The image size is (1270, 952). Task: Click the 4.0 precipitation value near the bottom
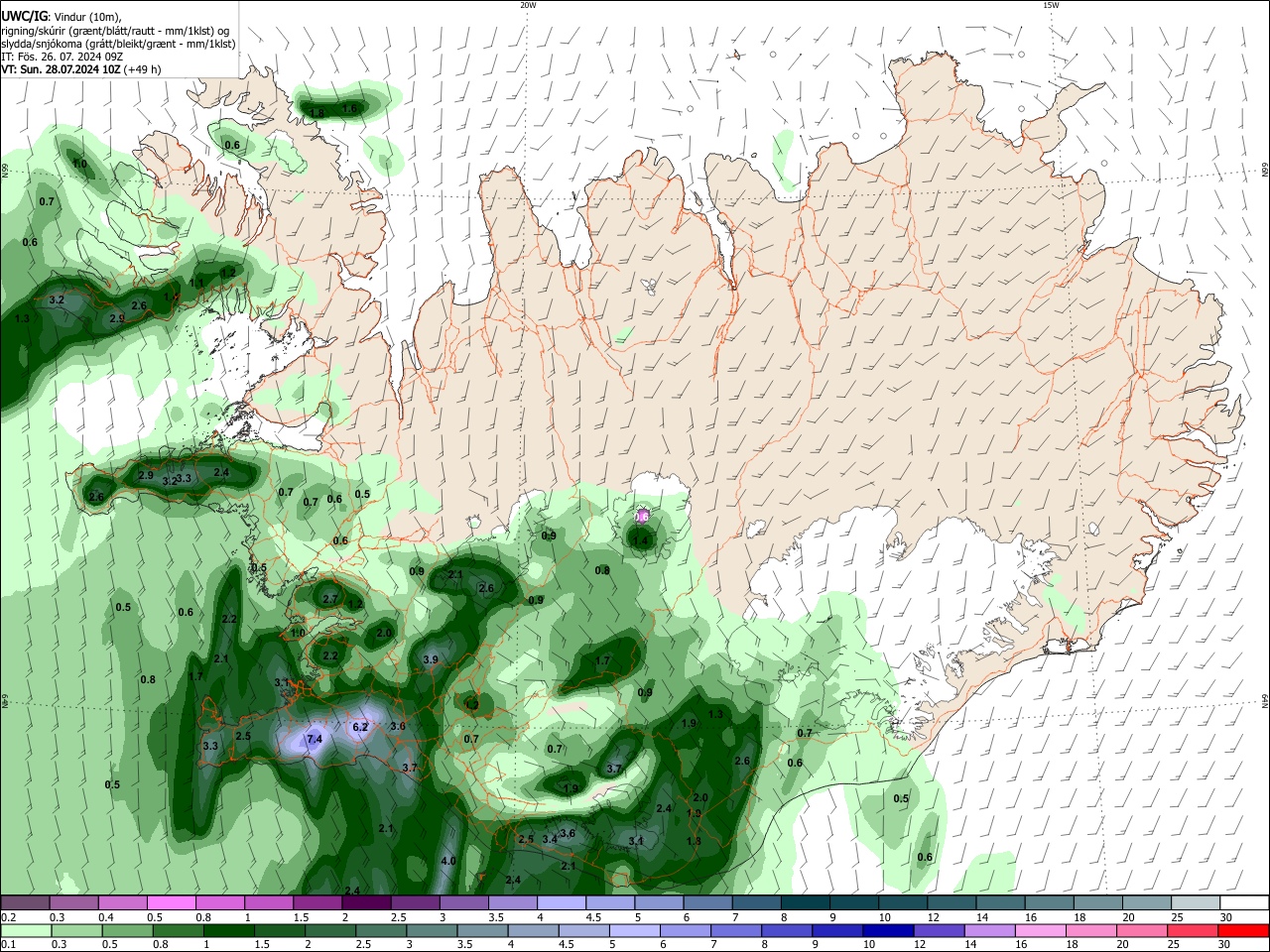447,861
